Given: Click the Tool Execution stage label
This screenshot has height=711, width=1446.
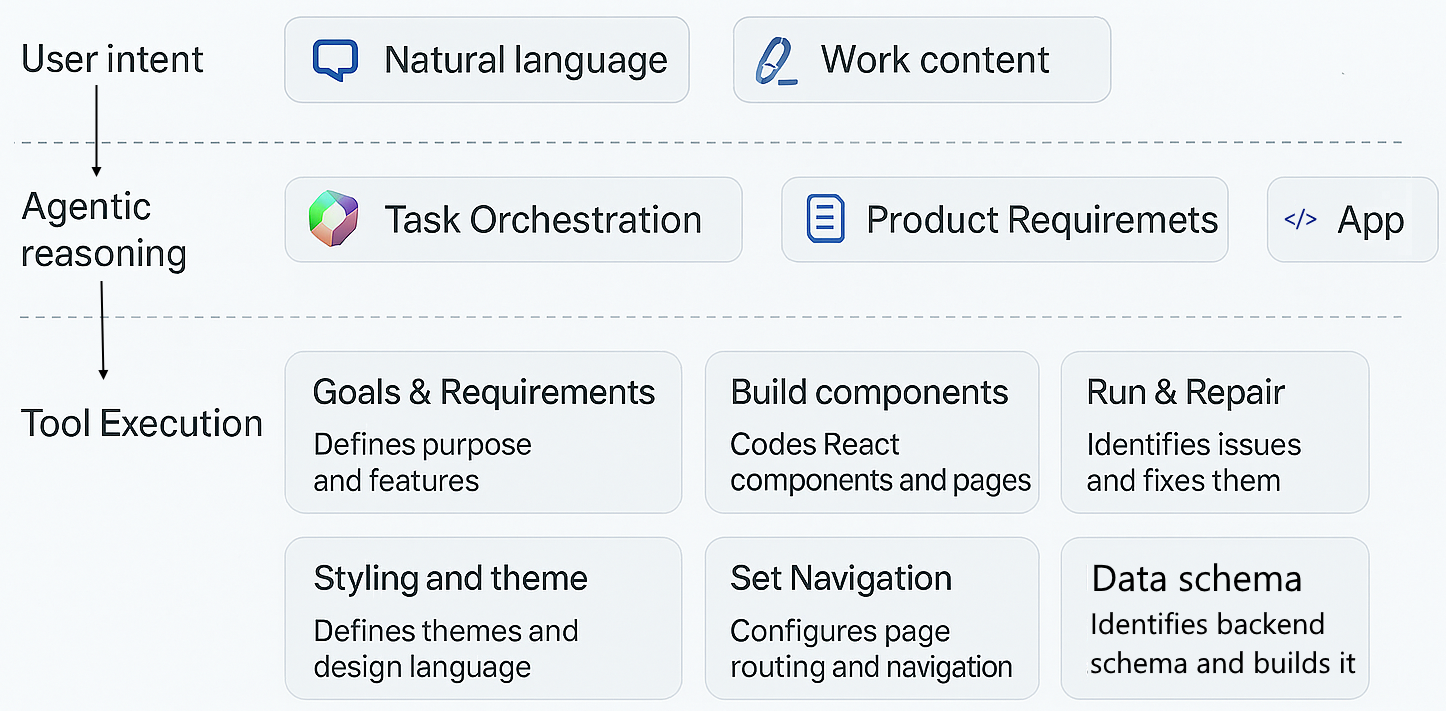Looking at the screenshot, I should [x=142, y=424].
